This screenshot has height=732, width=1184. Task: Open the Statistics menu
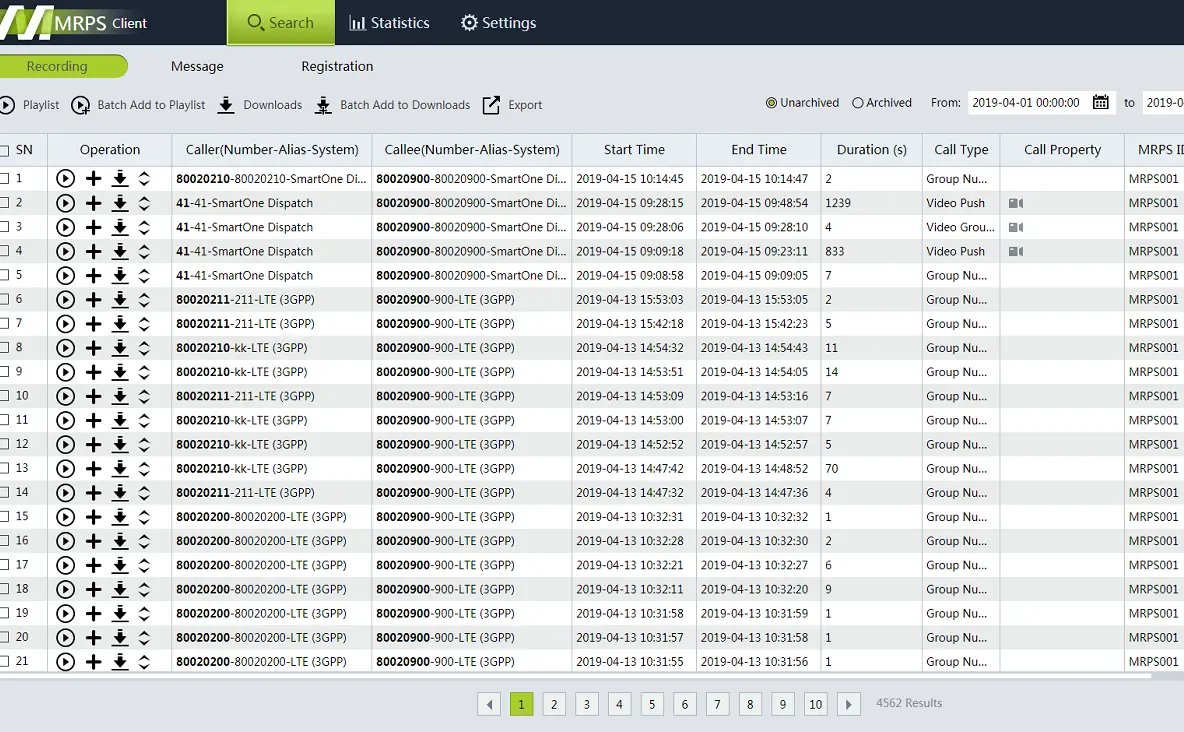389,22
